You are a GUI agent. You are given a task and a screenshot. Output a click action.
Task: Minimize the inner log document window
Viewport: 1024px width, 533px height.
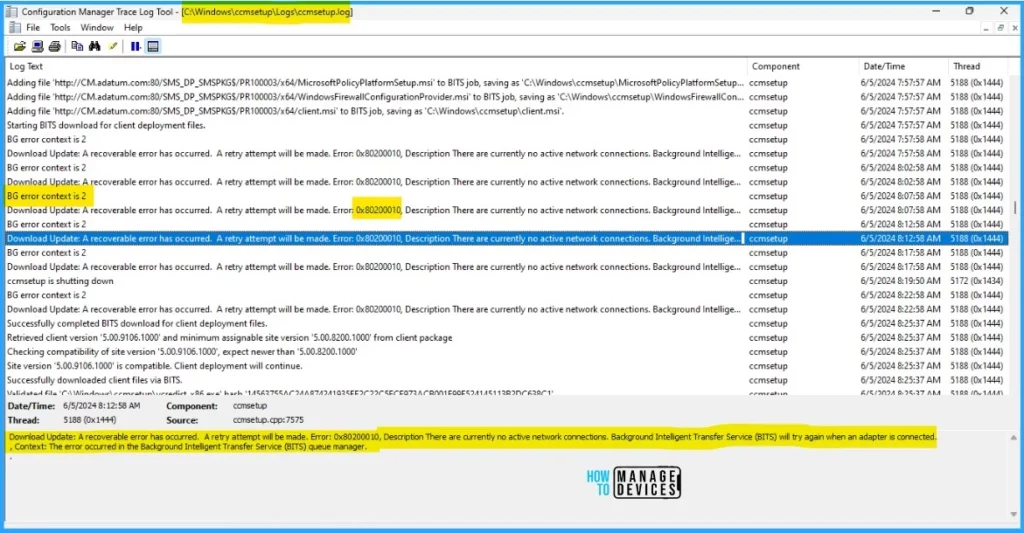(x=986, y=28)
